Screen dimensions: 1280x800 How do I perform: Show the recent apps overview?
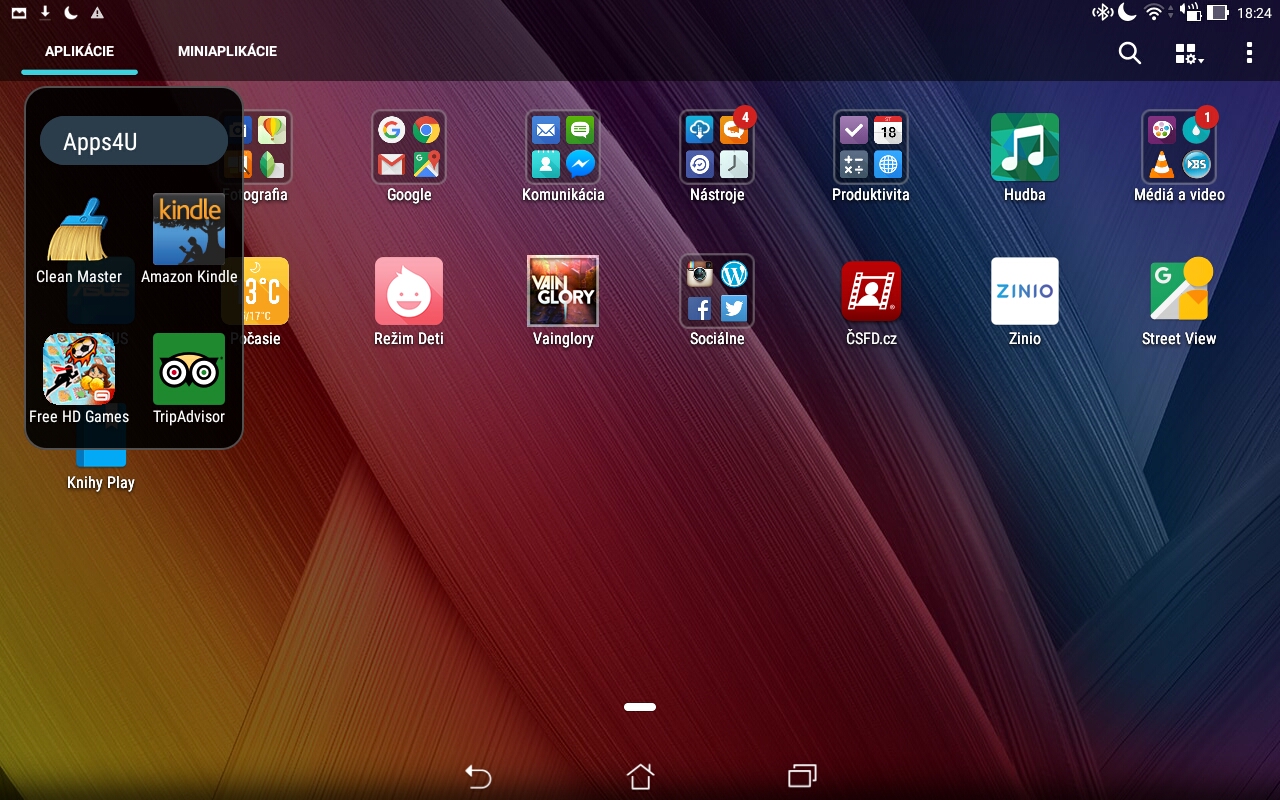[x=802, y=776]
